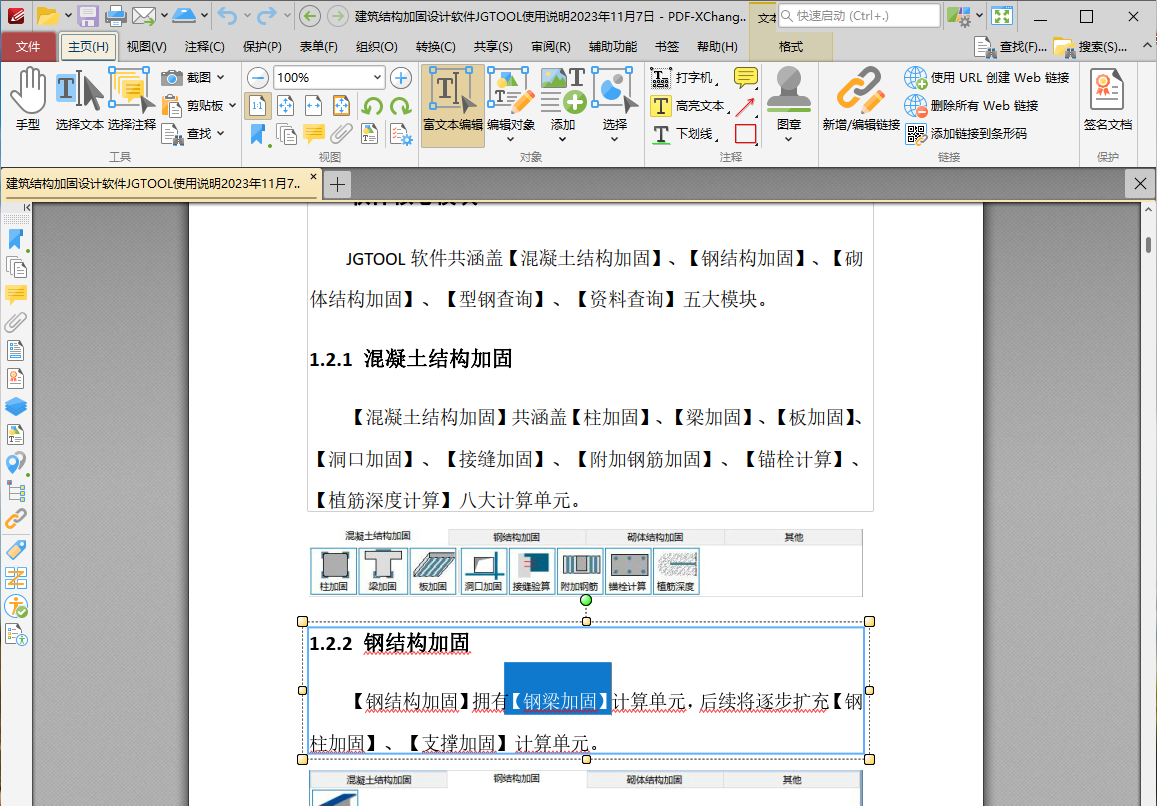1157x806 pixels.
Task: Show the Attachments pane in the sidebar
Action: pos(16,323)
